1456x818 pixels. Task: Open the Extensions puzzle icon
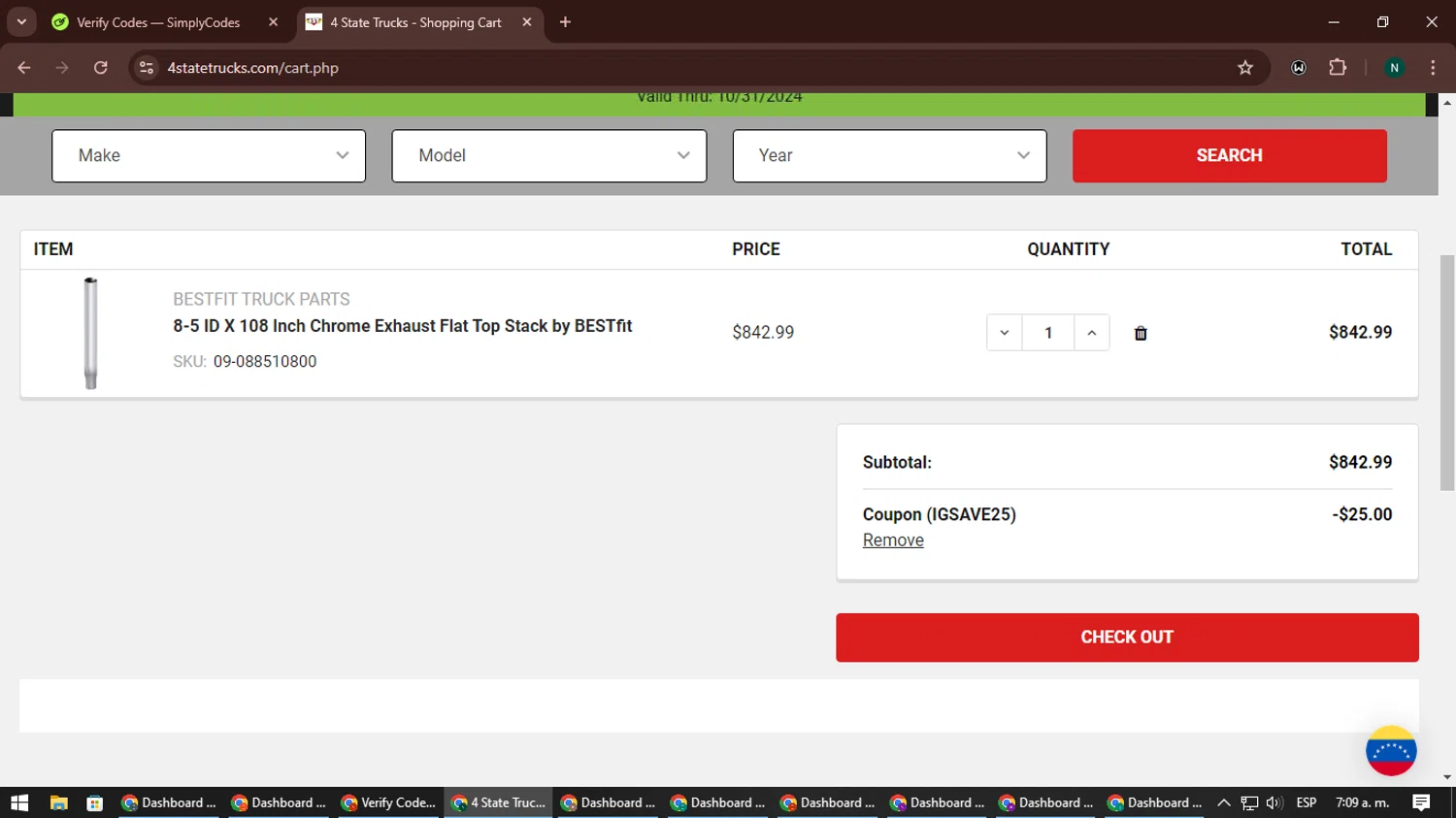1338,68
